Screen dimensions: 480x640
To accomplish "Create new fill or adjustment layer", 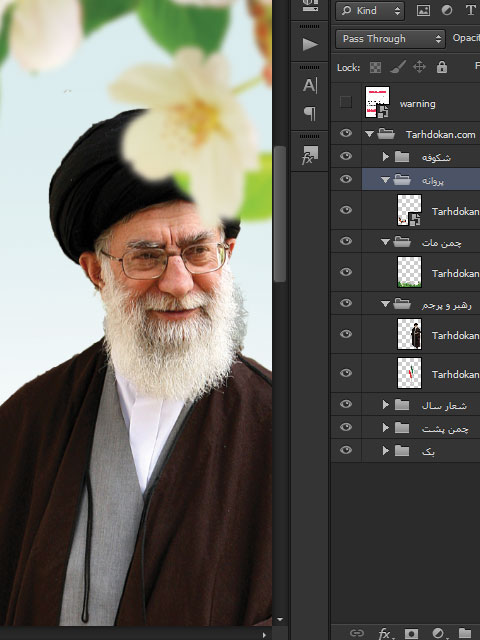I will coord(438,633).
